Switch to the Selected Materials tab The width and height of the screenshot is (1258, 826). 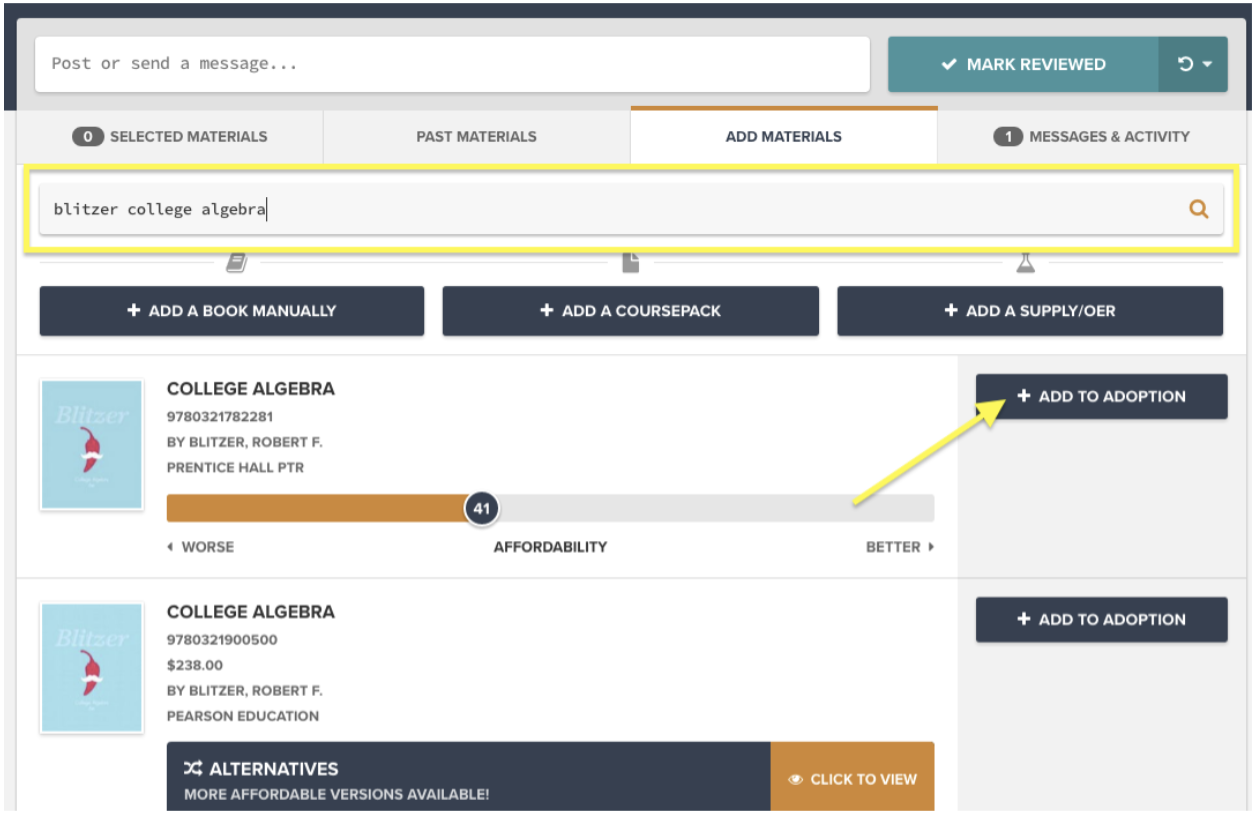tap(170, 136)
